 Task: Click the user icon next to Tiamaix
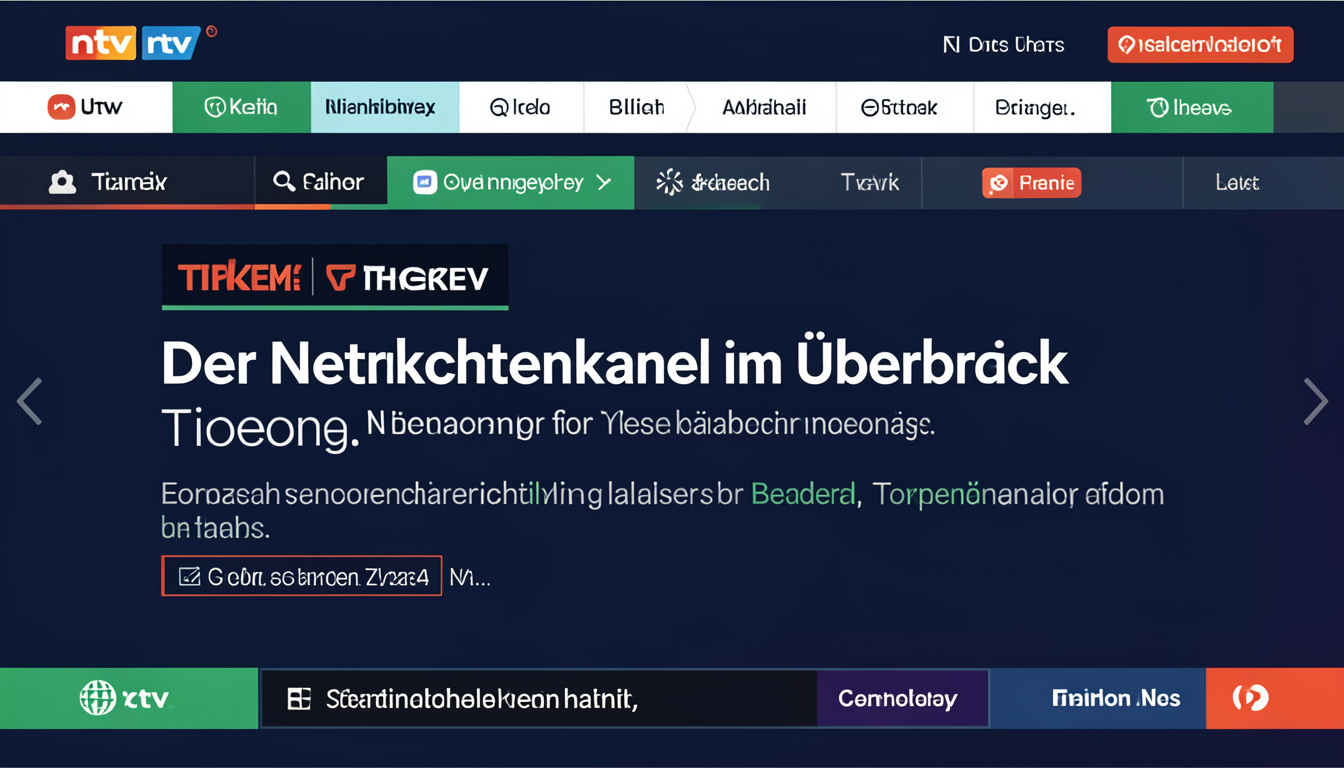click(x=62, y=182)
